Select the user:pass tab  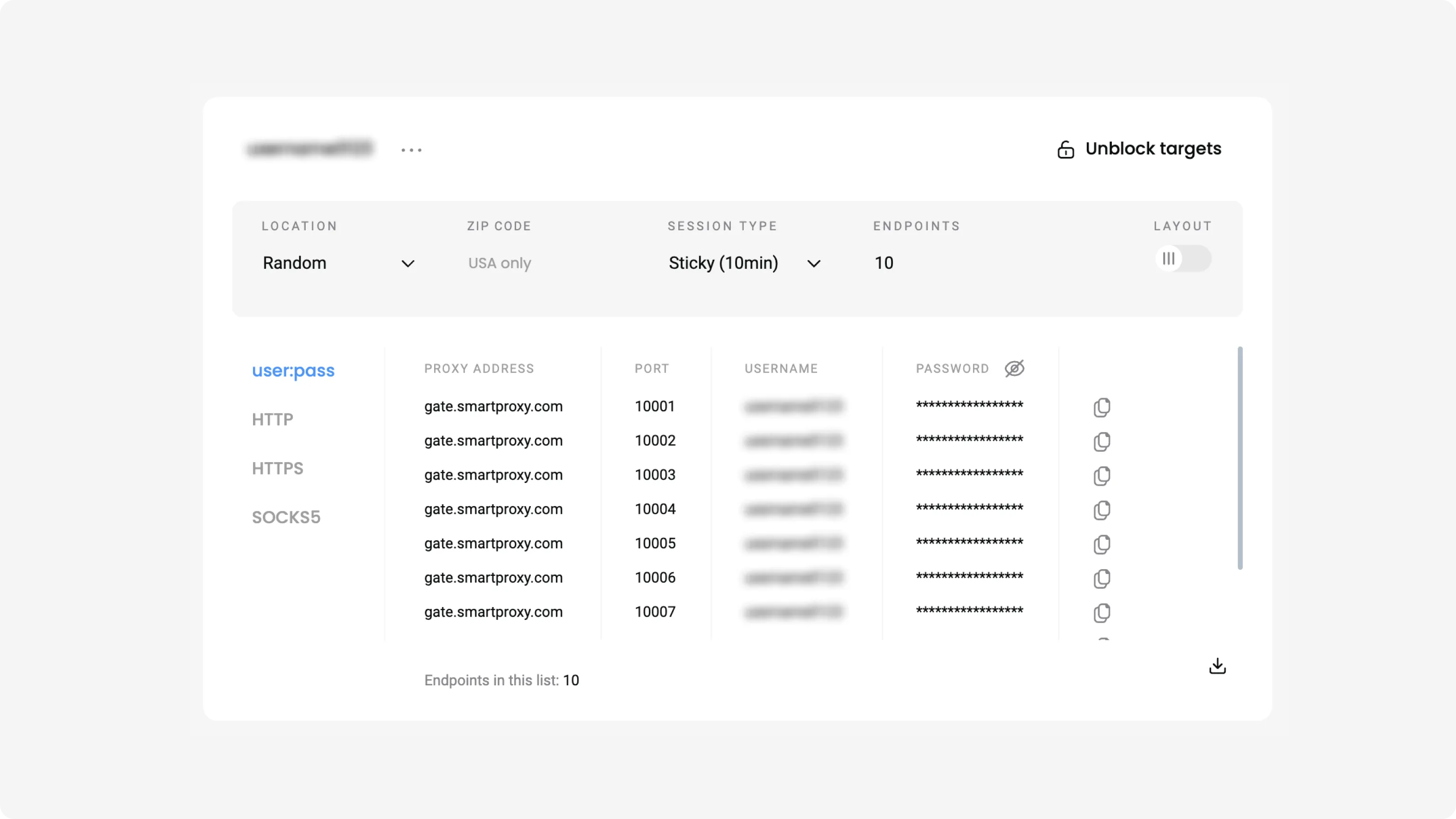tap(293, 370)
